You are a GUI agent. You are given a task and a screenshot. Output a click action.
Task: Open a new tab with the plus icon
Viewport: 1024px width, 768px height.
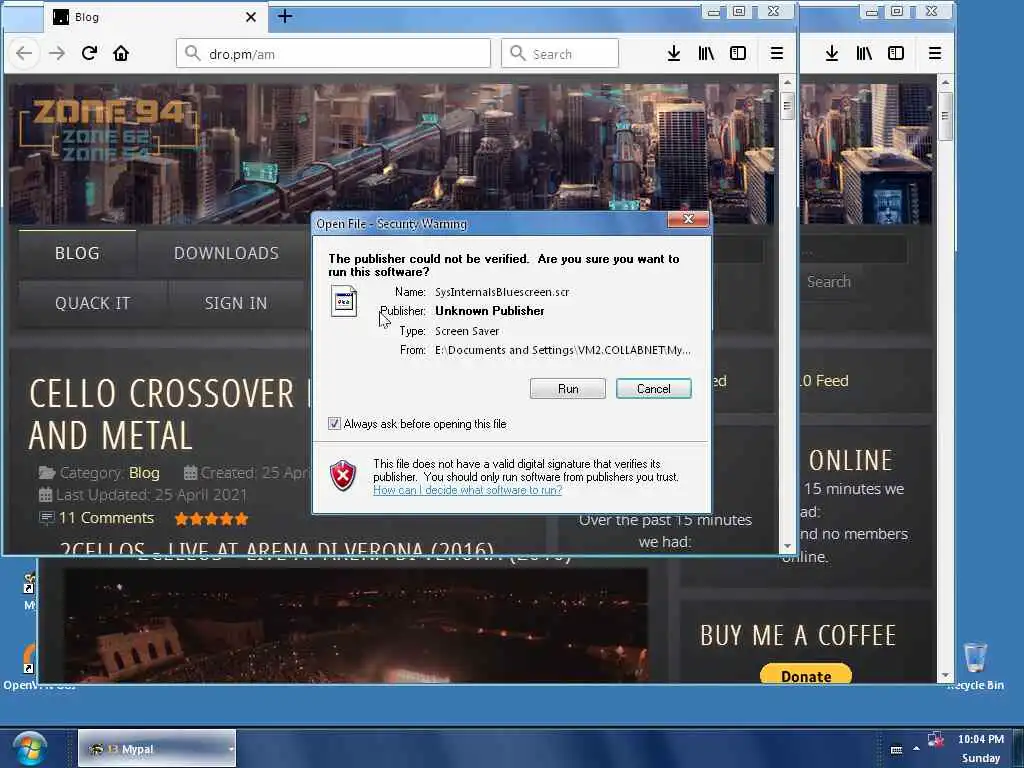pyautogui.click(x=285, y=16)
